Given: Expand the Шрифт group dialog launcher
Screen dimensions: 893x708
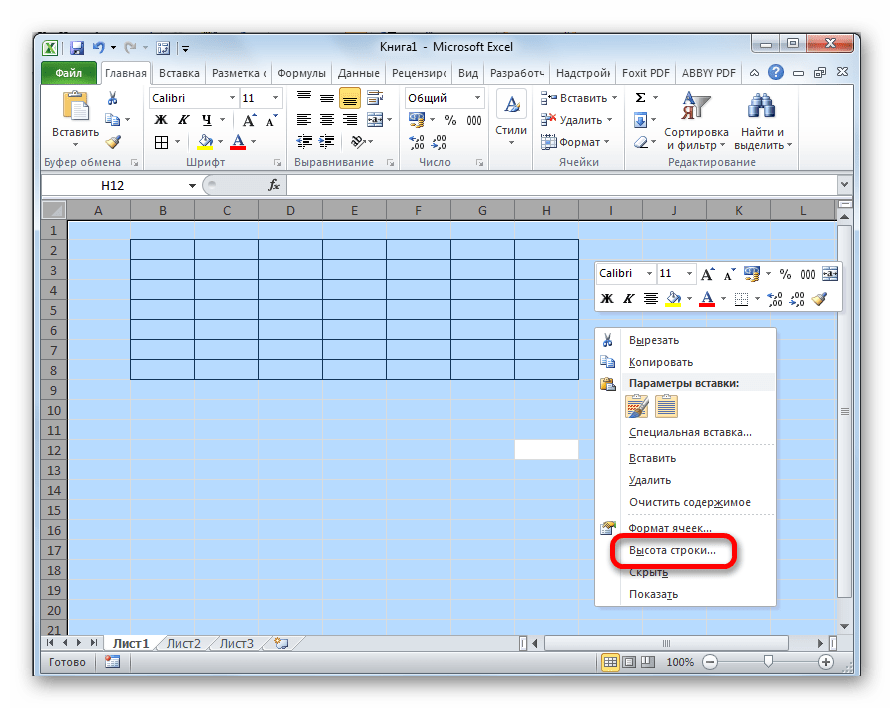Looking at the screenshot, I should pos(277,163).
